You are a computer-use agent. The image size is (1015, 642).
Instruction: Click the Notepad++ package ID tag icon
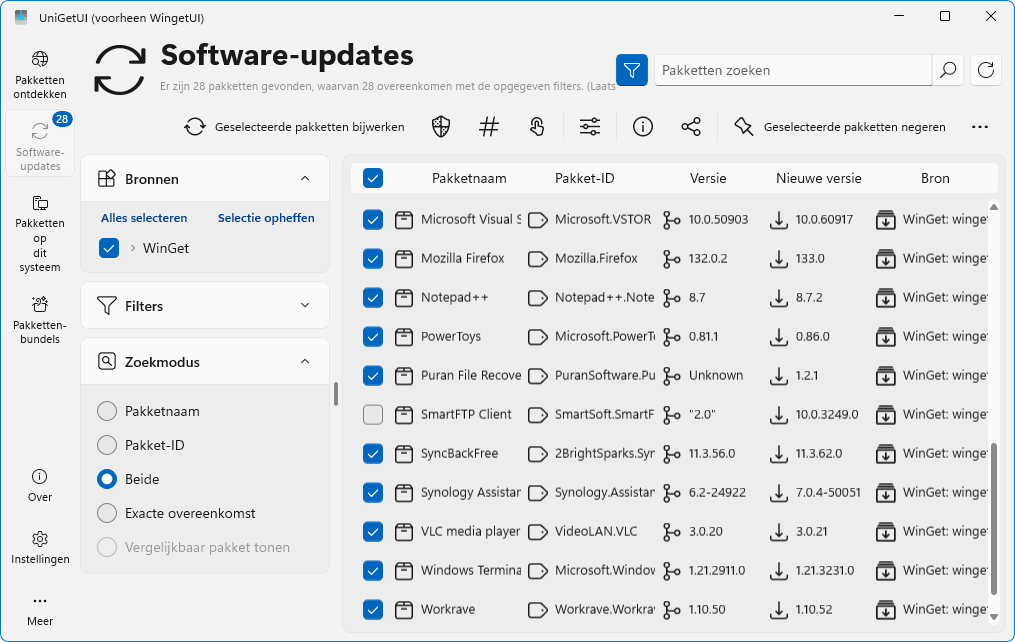pos(538,298)
